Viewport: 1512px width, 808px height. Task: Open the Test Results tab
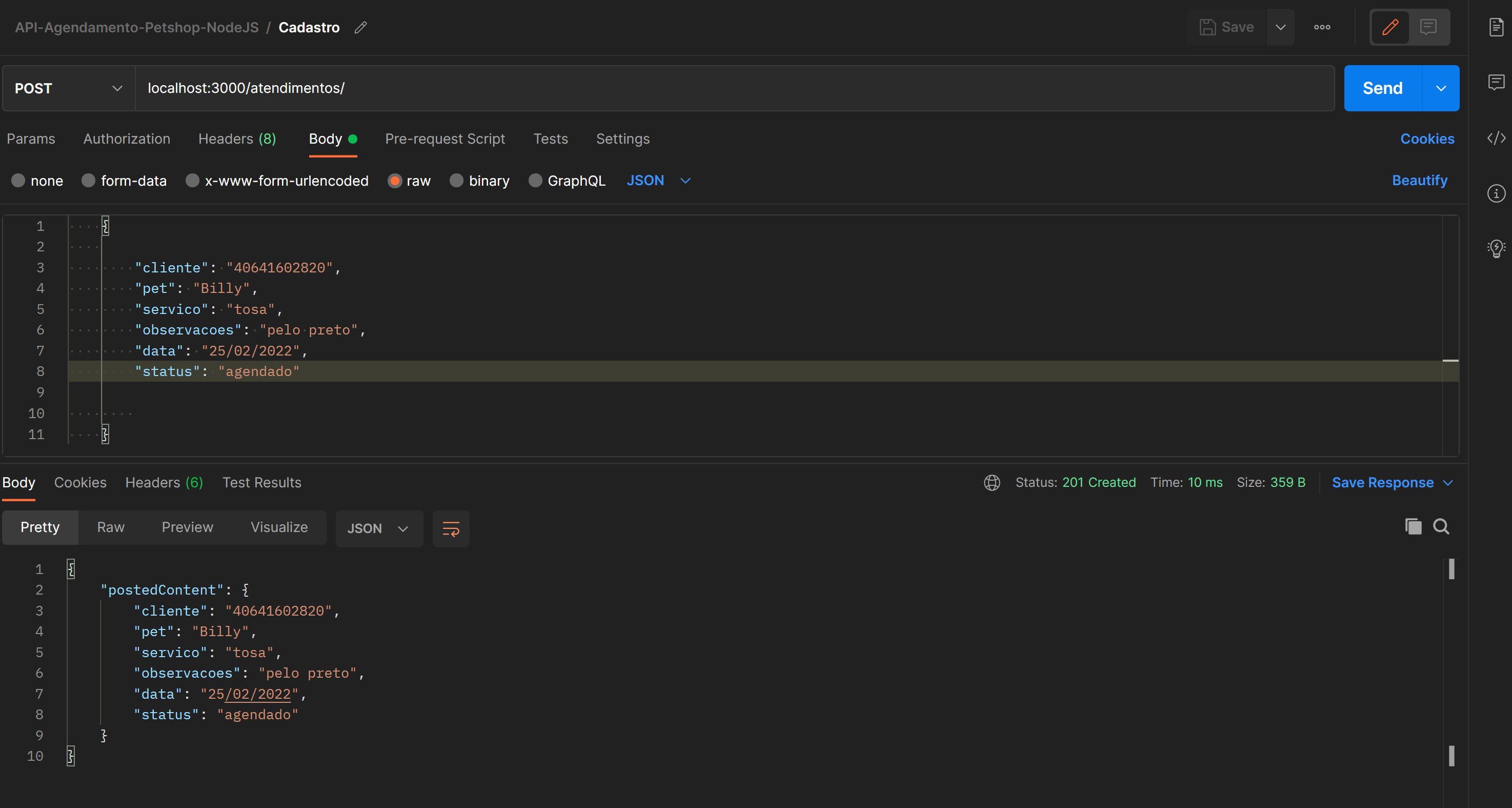tap(262, 483)
